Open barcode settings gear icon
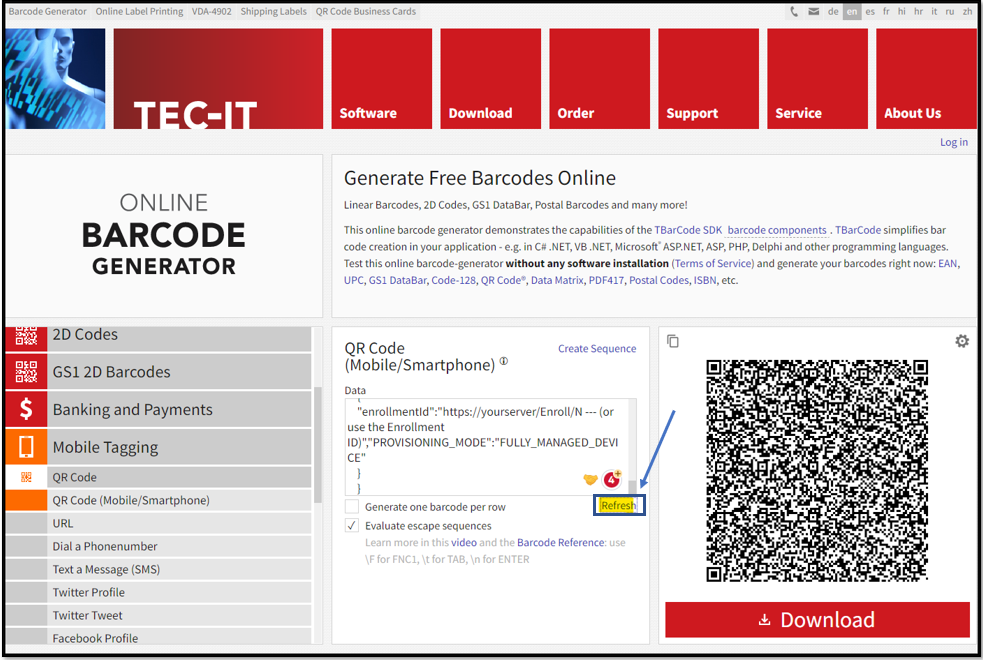This screenshot has height=660, width=983. click(962, 341)
